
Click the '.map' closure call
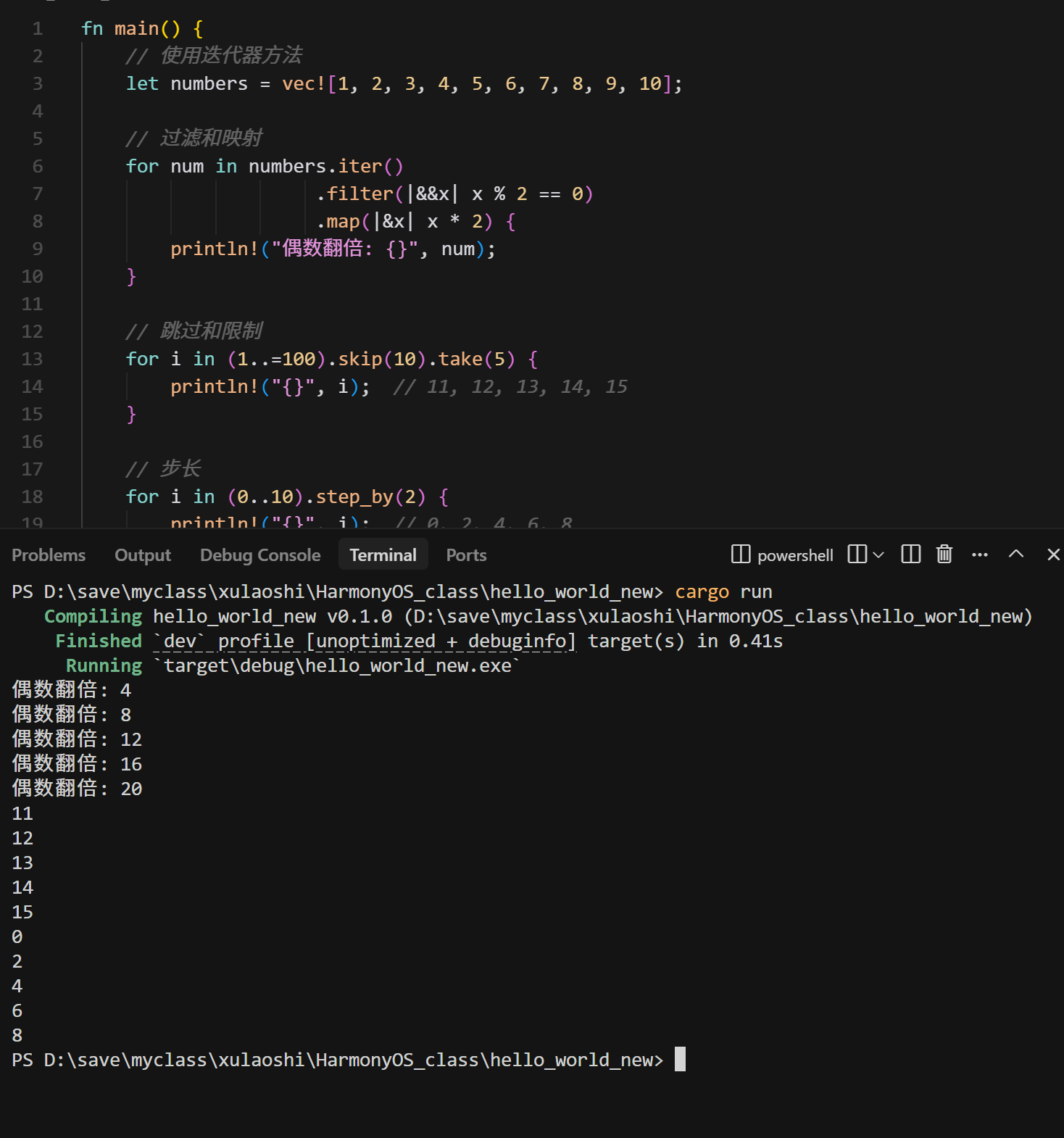coord(416,222)
